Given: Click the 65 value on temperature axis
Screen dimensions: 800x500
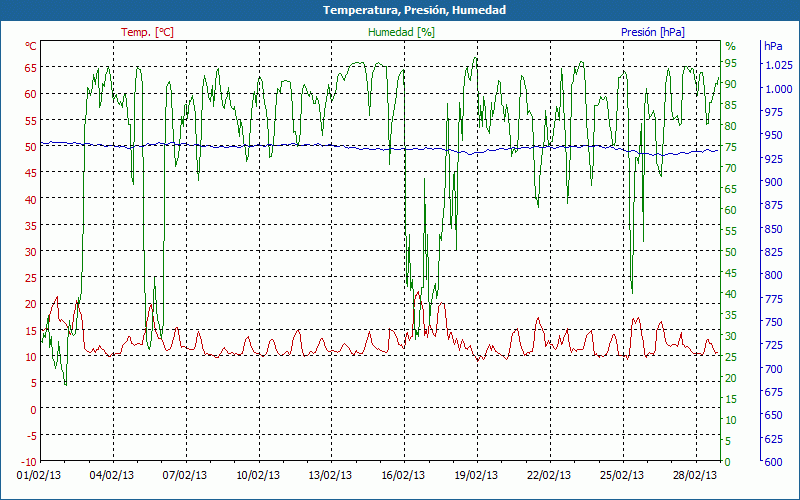Looking at the screenshot, I should point(31,67).
